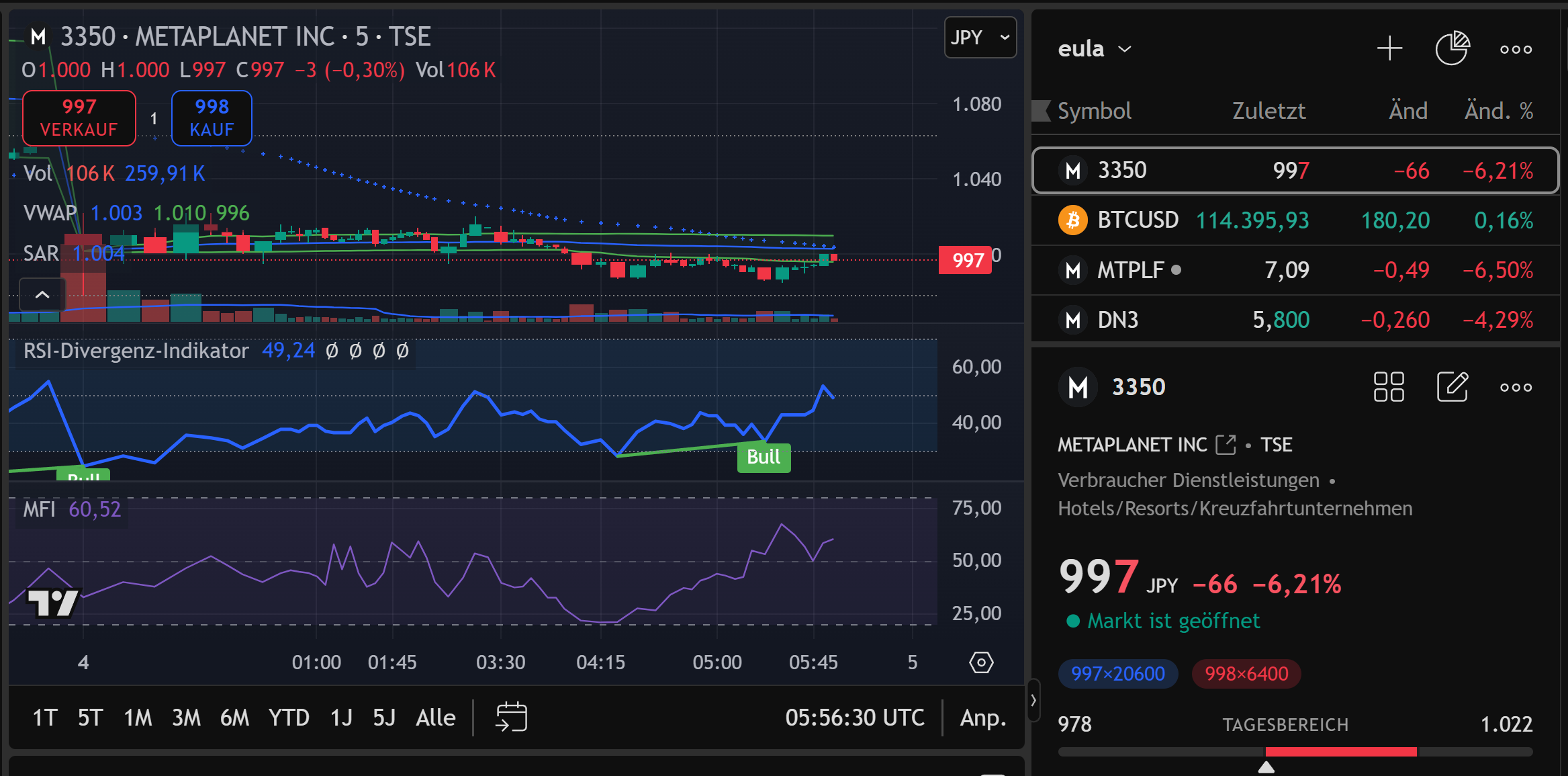This screenshot has width=1568, height=776.
Task: Open METAPLANET INC external link icon
Action: click(x=1226, y=445)
